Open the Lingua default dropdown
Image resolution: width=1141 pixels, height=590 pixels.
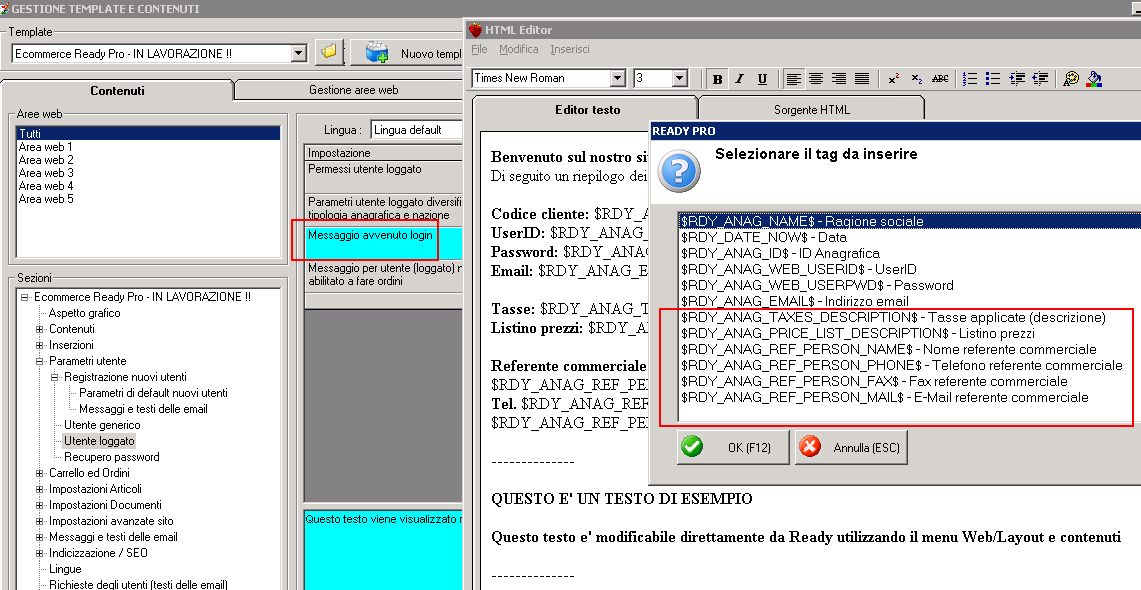[x=416, y=129]
